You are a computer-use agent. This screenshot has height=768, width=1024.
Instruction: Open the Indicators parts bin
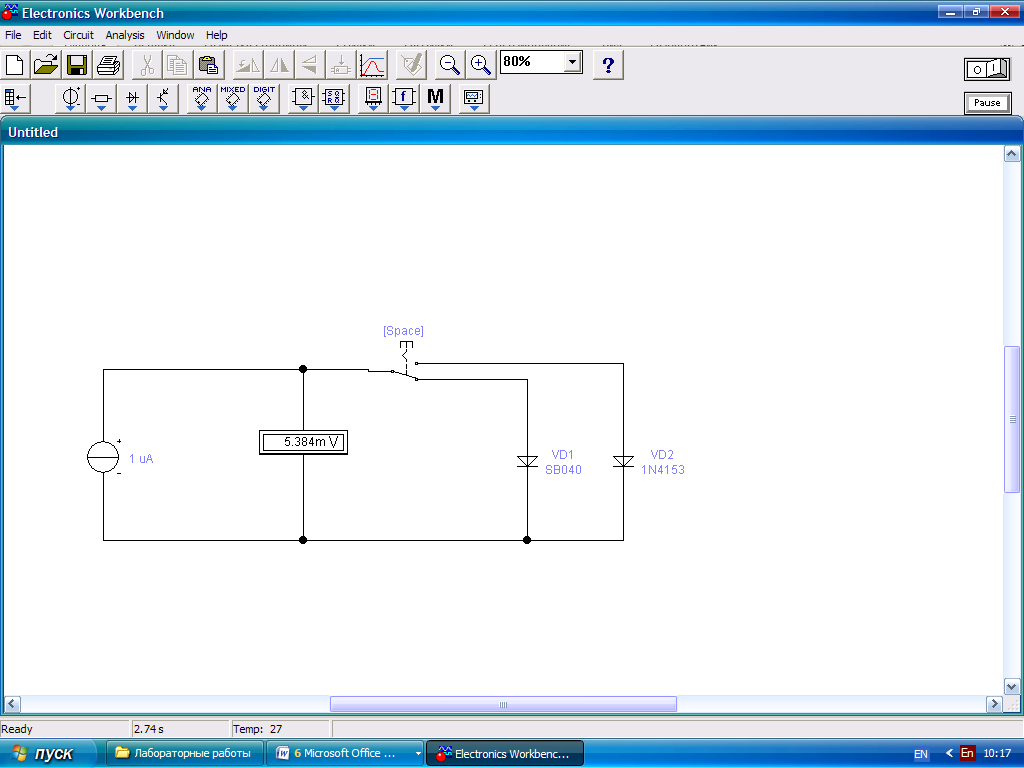coord(373,99)
